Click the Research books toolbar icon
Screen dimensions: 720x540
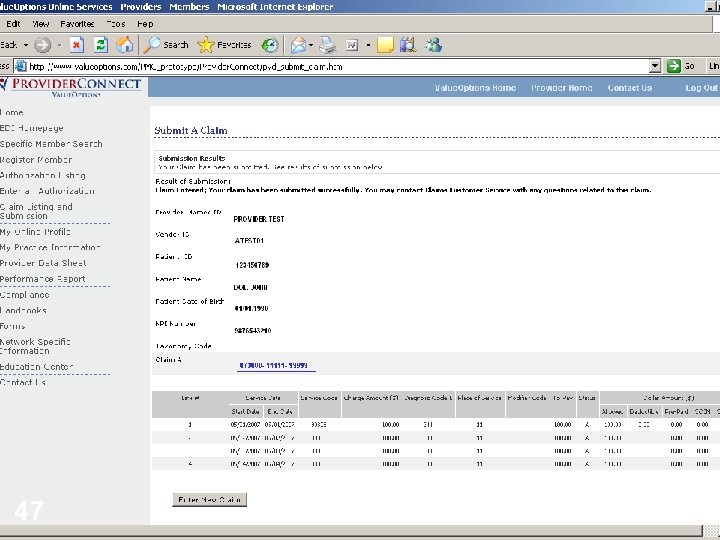(x=408, y=45)
